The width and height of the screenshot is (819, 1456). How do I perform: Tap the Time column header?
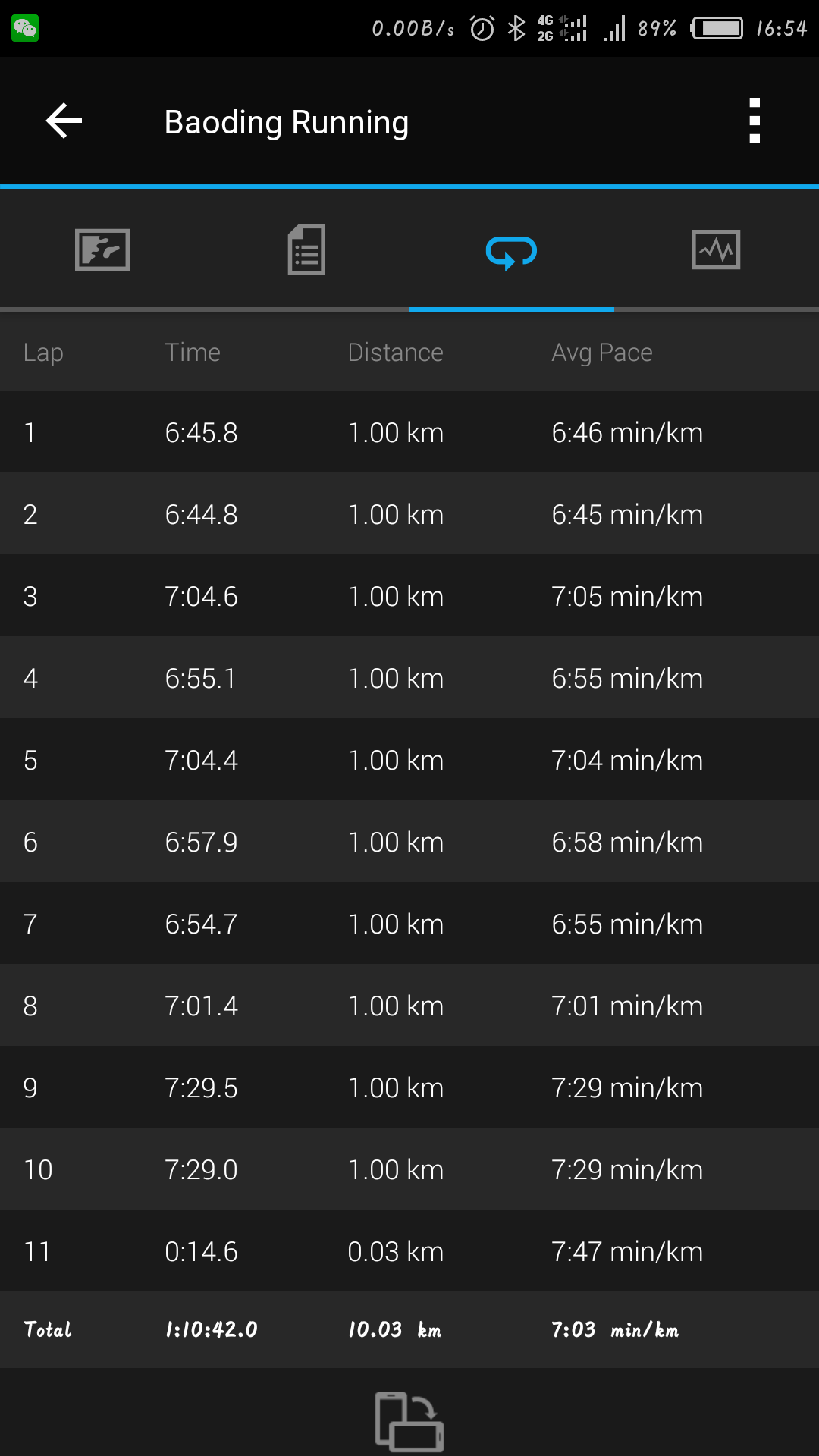193,353
